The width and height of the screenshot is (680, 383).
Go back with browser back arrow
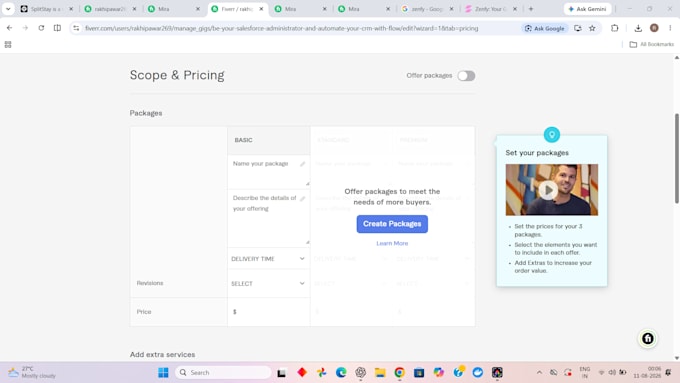[x=9, y=28]
